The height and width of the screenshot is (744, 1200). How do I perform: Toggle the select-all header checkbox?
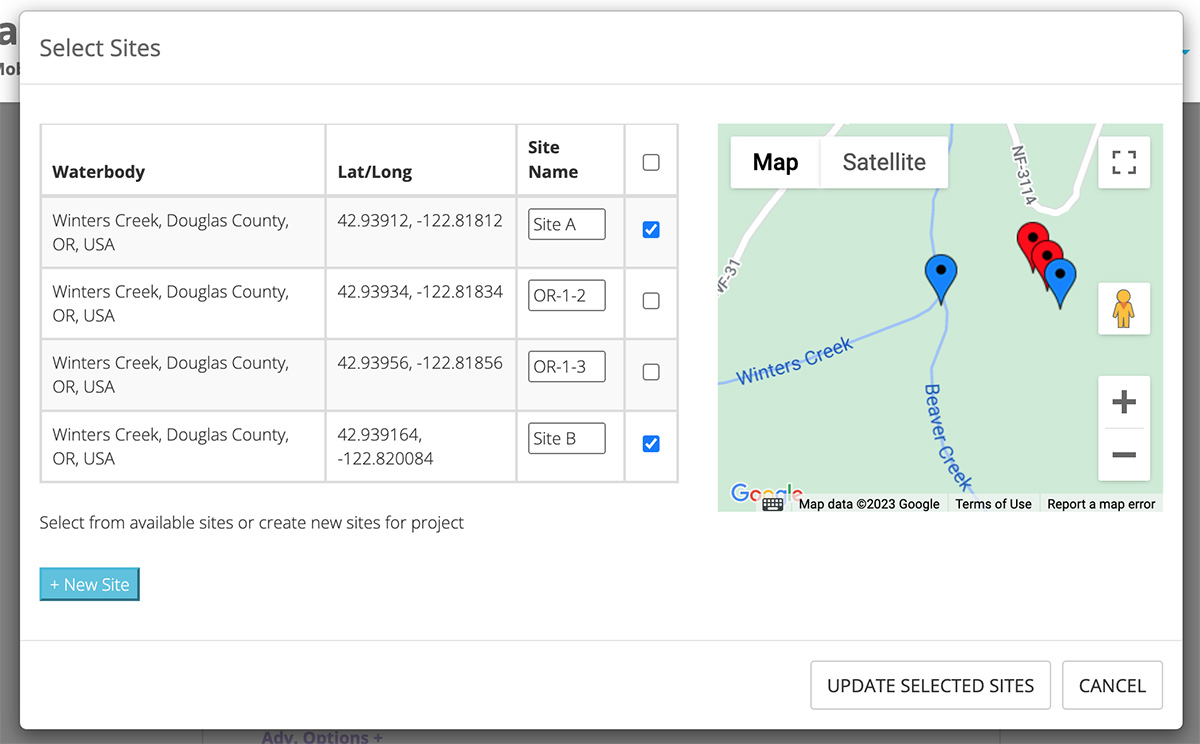click(651, 162)
